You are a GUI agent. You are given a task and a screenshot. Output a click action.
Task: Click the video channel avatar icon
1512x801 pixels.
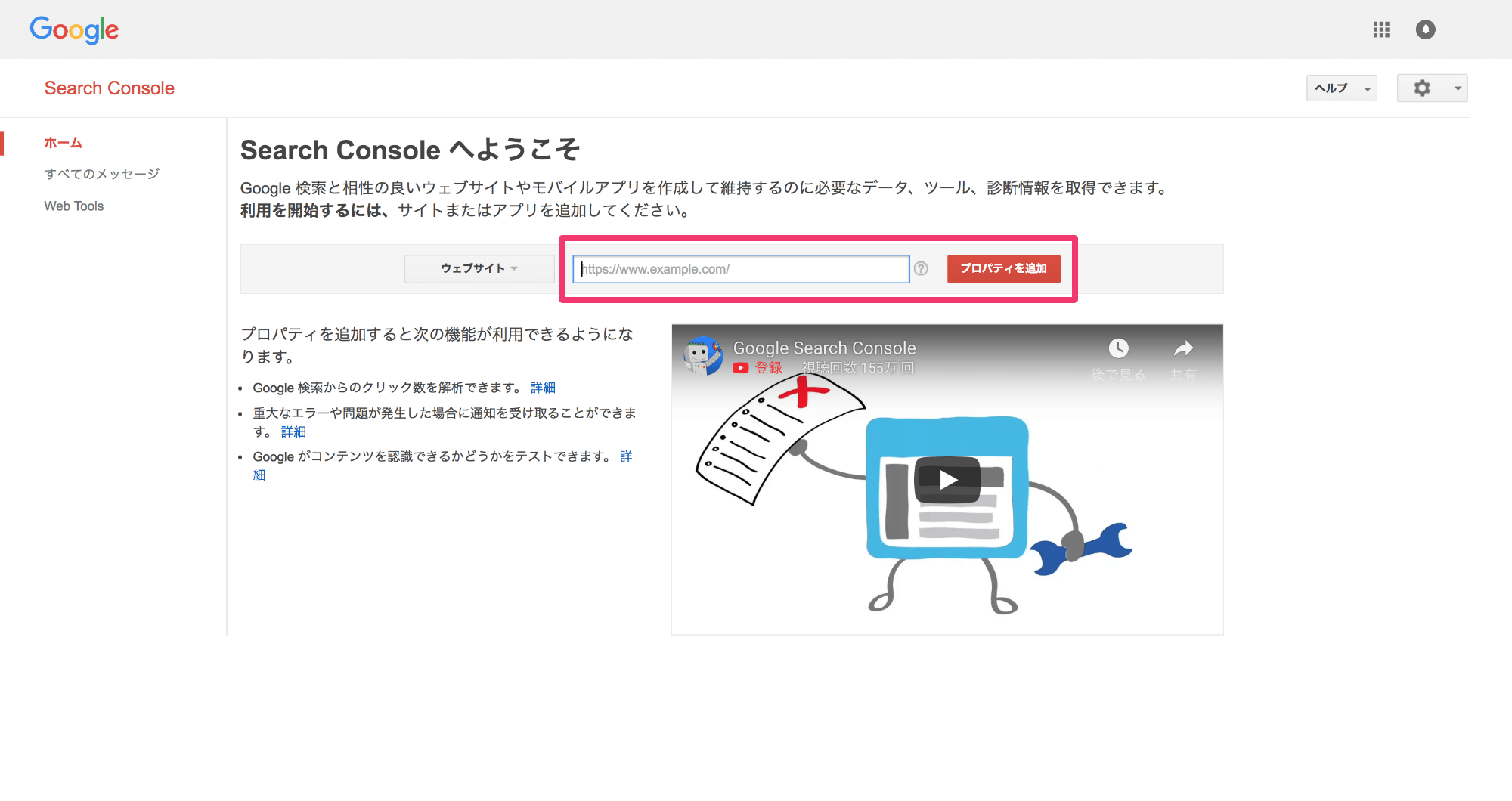pyautogui.click(x=703, y=356)
